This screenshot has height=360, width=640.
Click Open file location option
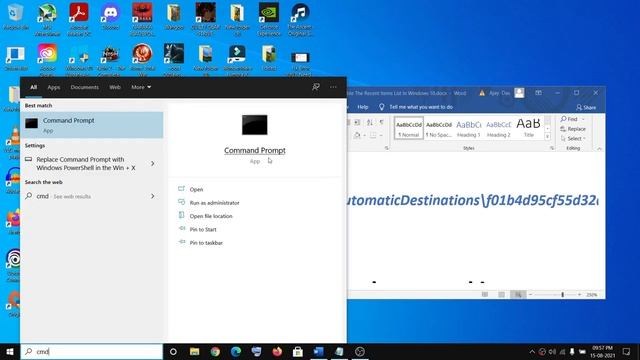211,216
